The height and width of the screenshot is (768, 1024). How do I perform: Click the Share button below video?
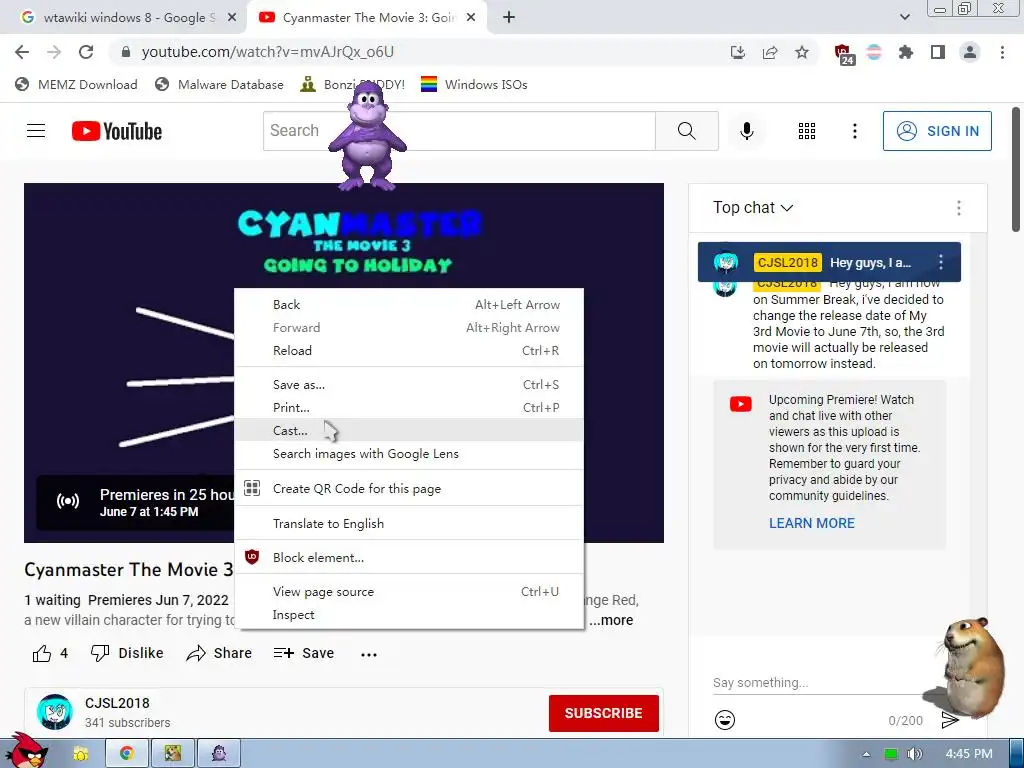[219, 653]
